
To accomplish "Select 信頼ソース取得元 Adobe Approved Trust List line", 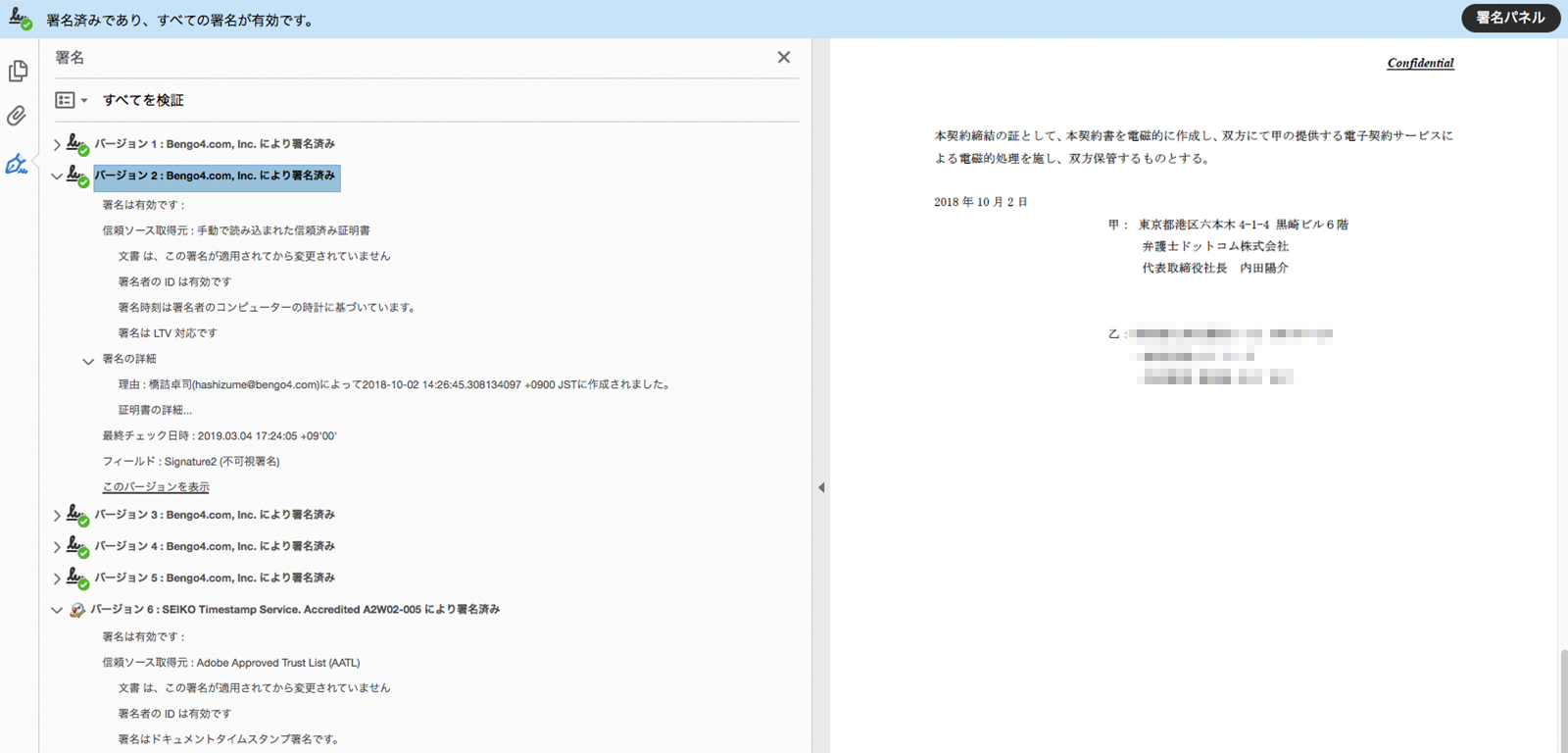I will coord(231,663).
